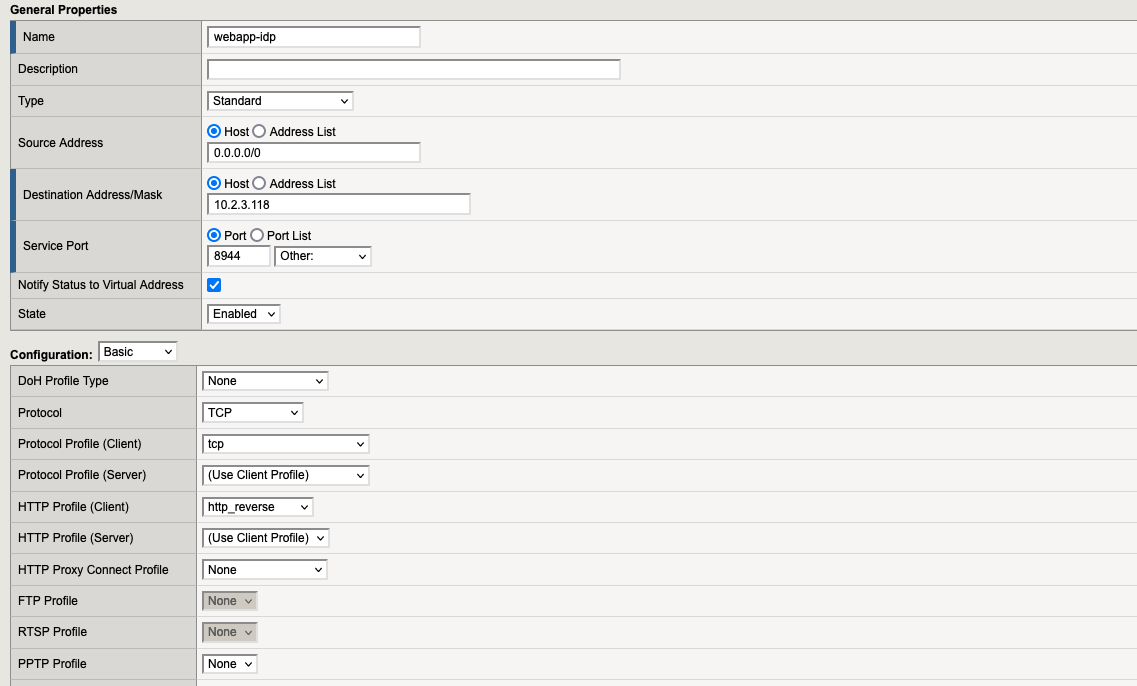Open the State dropdown showing Enabled
The height and width of the screenshot is (686, 1137).
tap(244, 314)
